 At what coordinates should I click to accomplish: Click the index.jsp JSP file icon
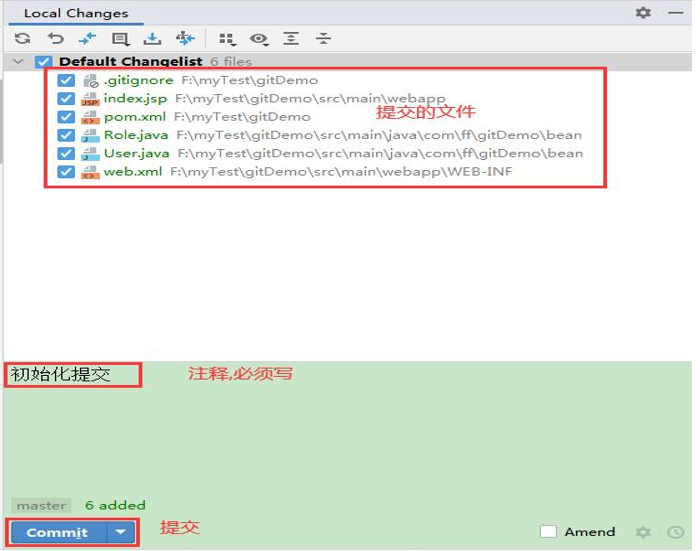[x=90, y=99]
